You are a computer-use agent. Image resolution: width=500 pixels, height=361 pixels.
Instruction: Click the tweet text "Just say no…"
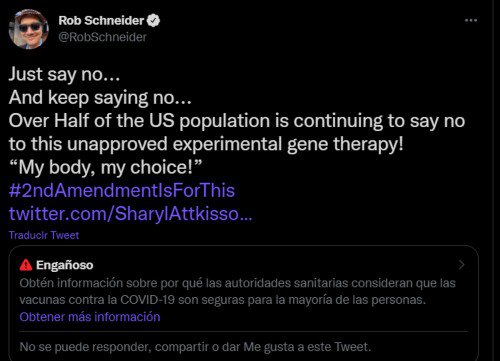[64, 74]
